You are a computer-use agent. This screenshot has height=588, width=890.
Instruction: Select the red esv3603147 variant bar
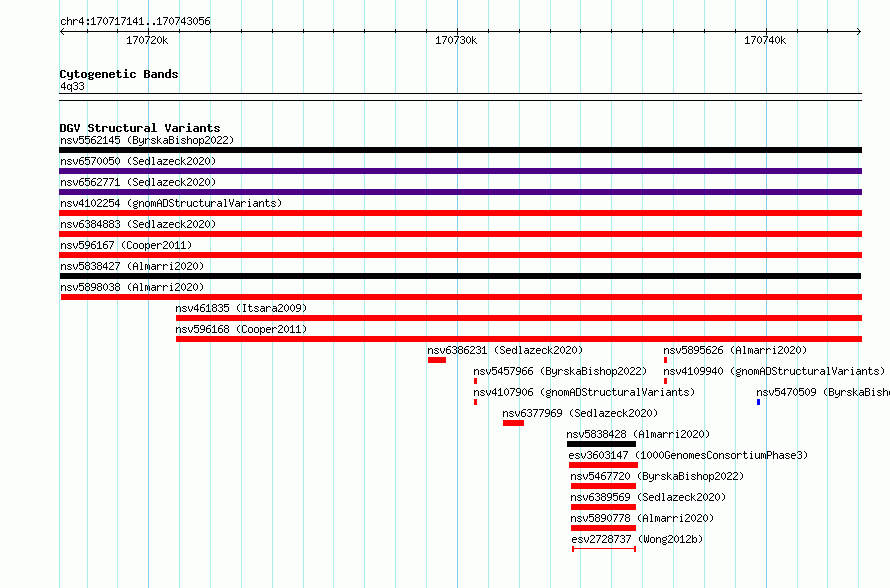pos(603,465)
